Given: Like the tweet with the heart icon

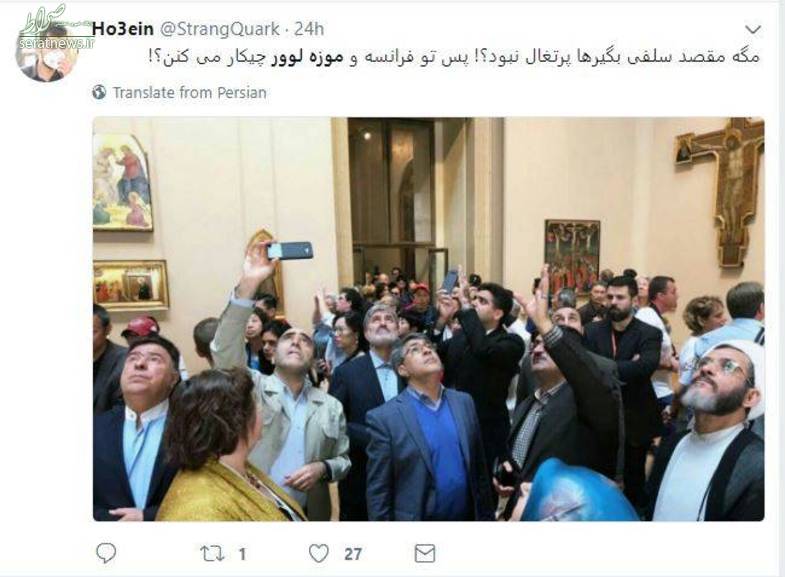Looking at the screenshot, I should [318, 553].
